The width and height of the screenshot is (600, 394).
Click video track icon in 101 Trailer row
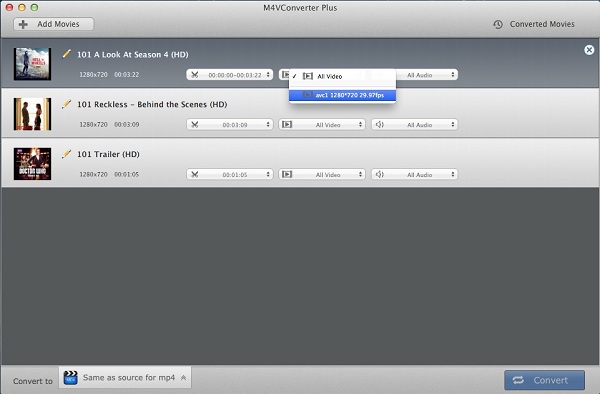coord(287,174)
